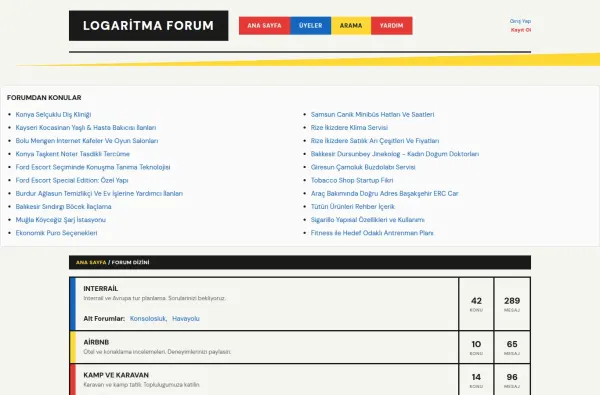Click the Giriş Yap link
Screen dimensions: 600x395
tap(520, 21)
